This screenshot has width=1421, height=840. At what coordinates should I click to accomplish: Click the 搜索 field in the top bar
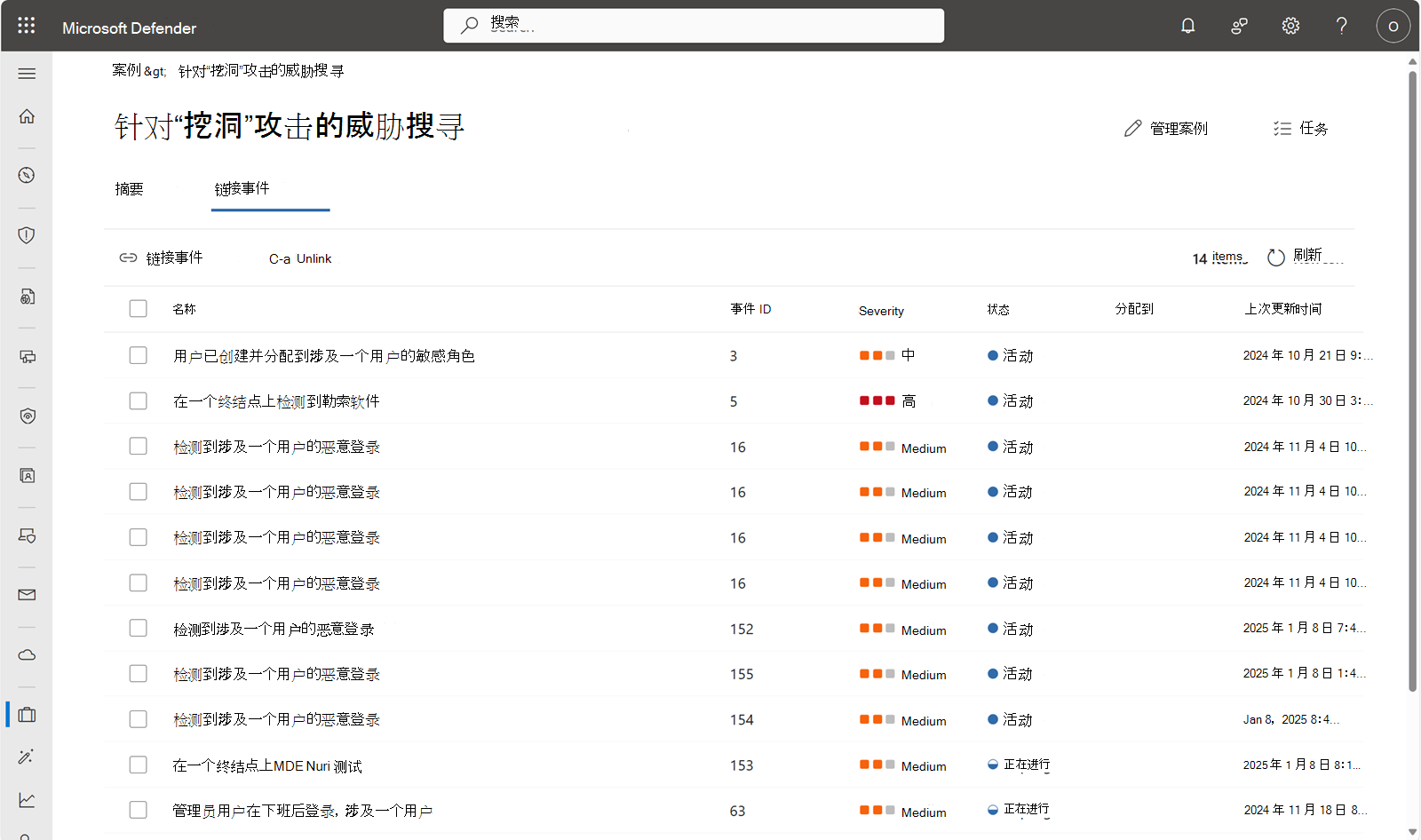pos(693,25)
